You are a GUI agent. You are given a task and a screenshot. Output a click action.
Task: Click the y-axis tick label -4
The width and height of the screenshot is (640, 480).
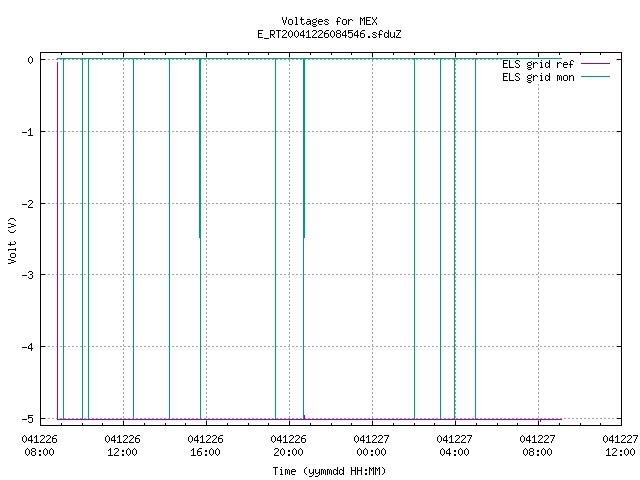[27, 347]
